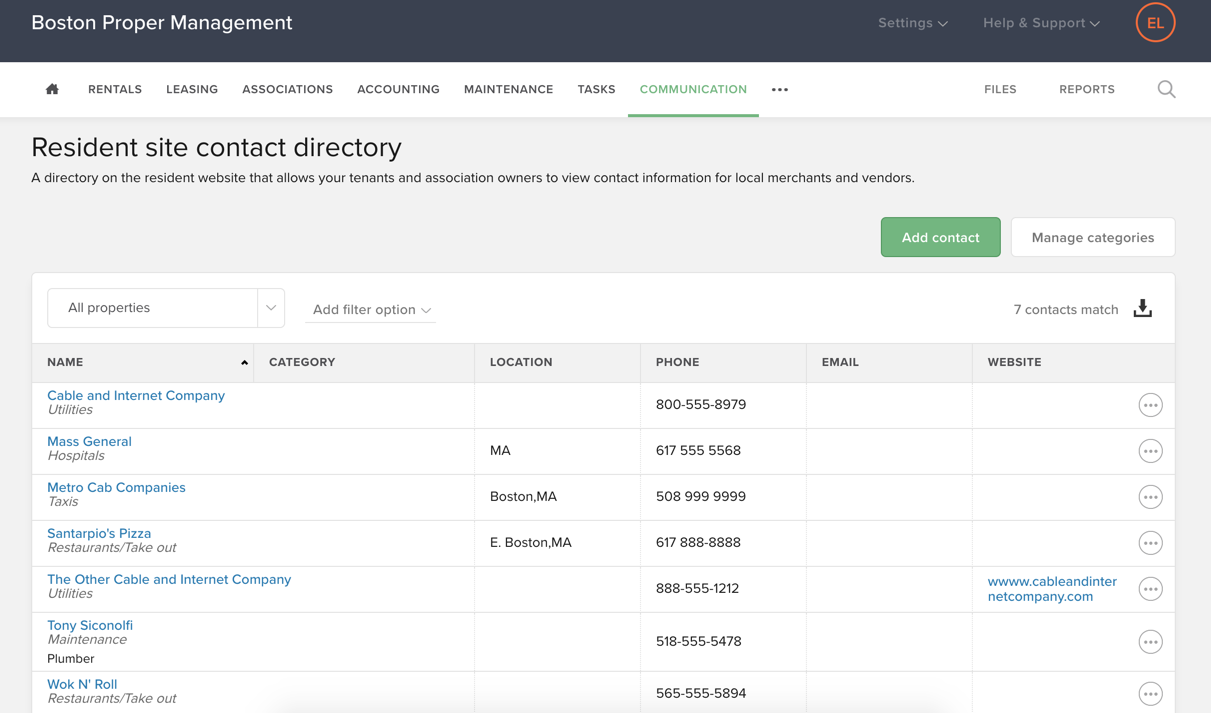Image resolution: width=1211 pixels, height=713 pixels.
Task: Open the Mass General contact link
Action: click(89, 441)
